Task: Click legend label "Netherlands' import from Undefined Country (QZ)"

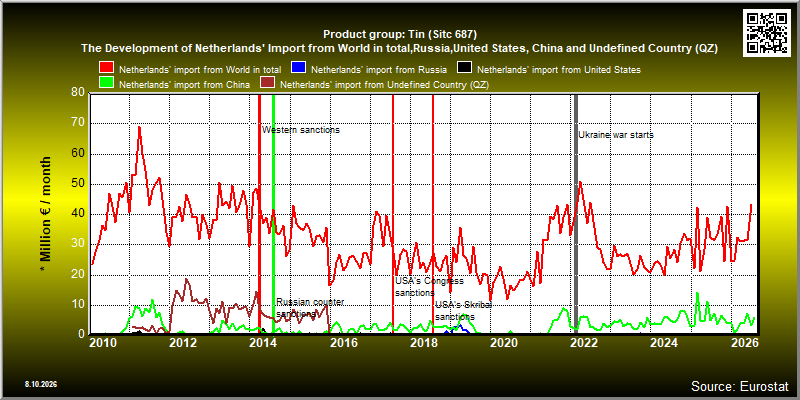Action: point(384,84)
